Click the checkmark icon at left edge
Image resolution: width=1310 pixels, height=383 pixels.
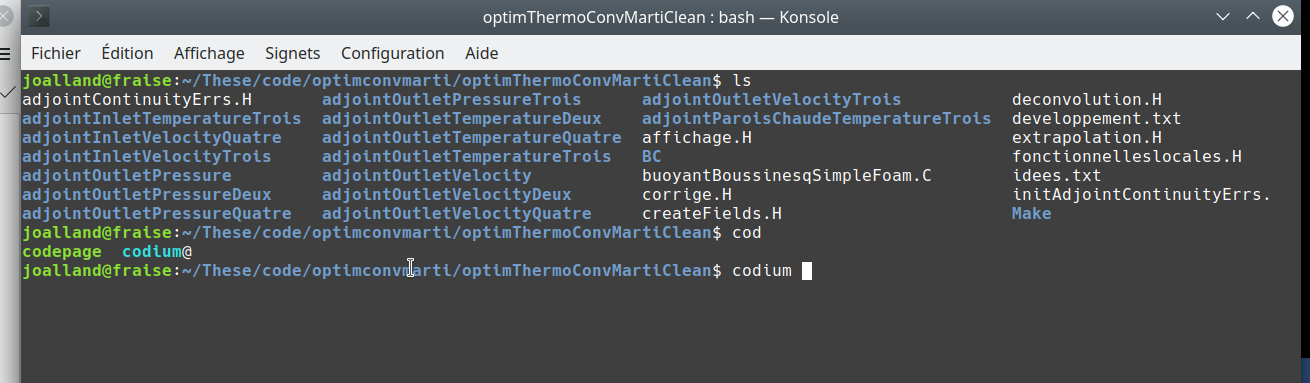[6, 91]
